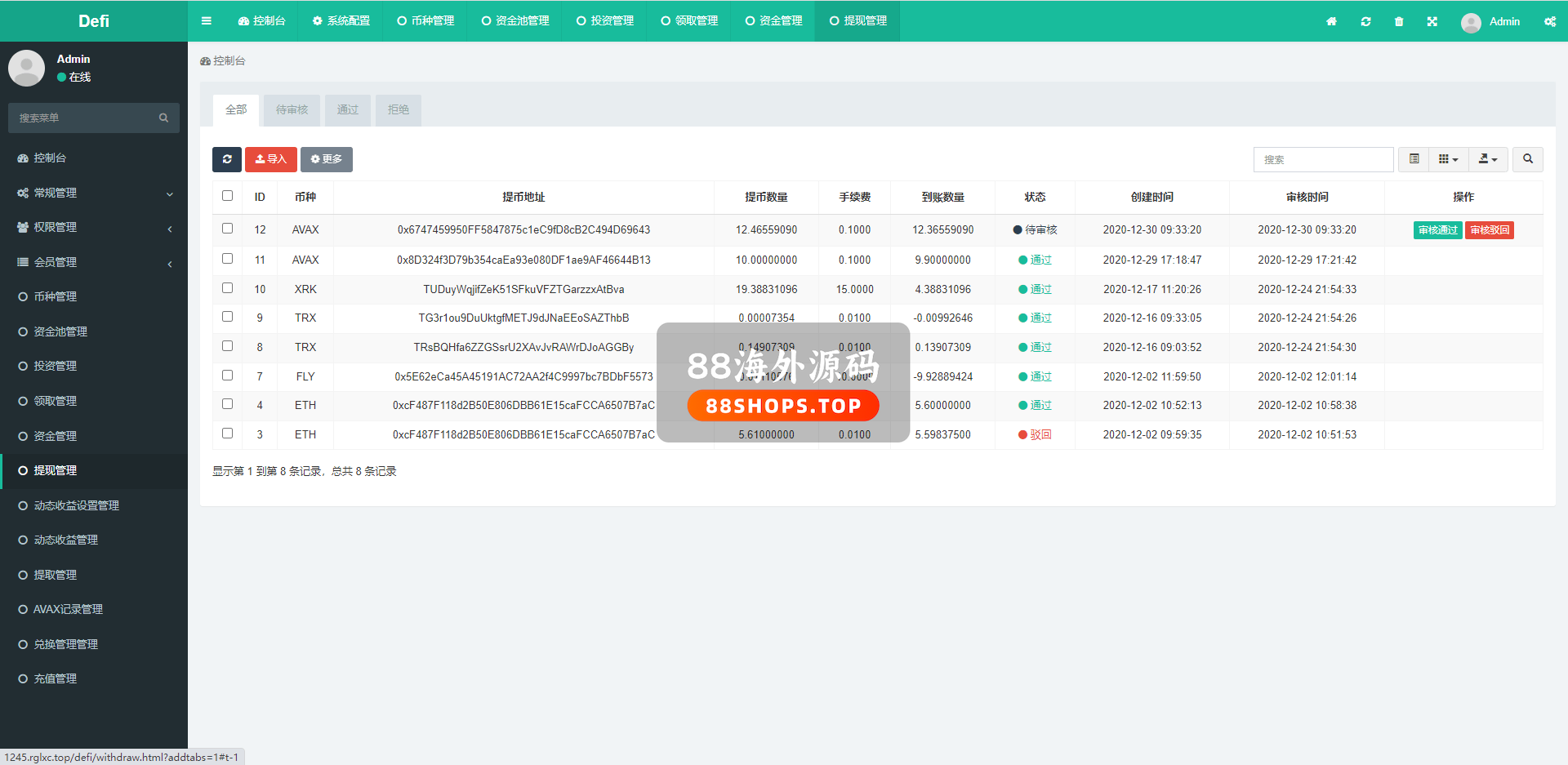Viewport: 1568px width, 765px height.
Task: Toggle fullscreen with the expand icon
Action: click(x=1432, y=21)
